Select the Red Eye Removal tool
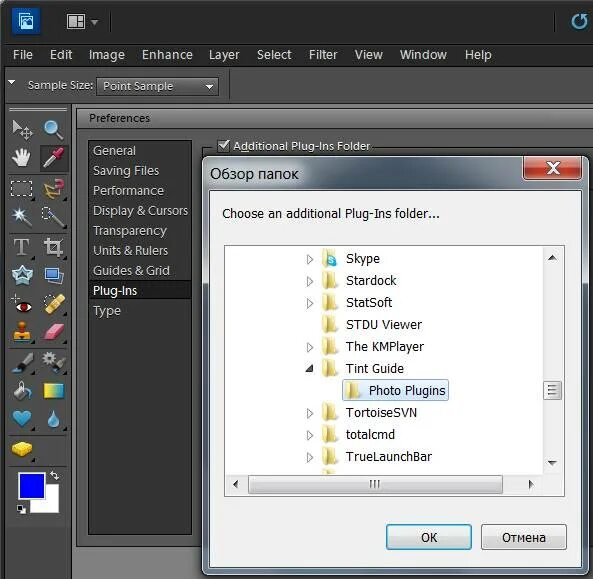Screen dimensions: 593x579 22,304
